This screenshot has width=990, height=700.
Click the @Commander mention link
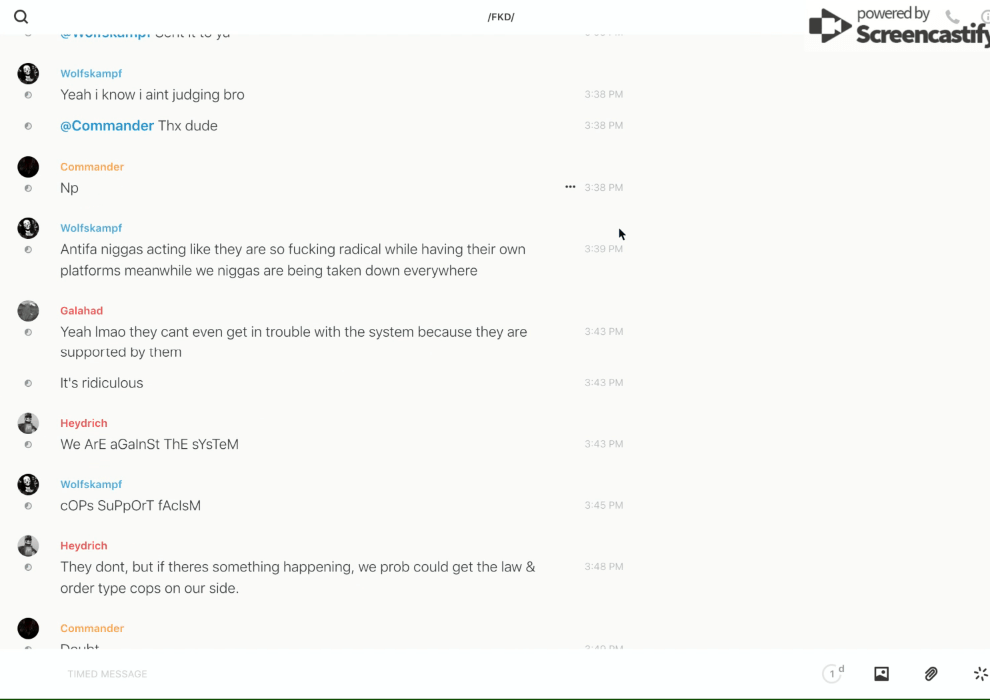pyautogui.click(x=107, y=126)
